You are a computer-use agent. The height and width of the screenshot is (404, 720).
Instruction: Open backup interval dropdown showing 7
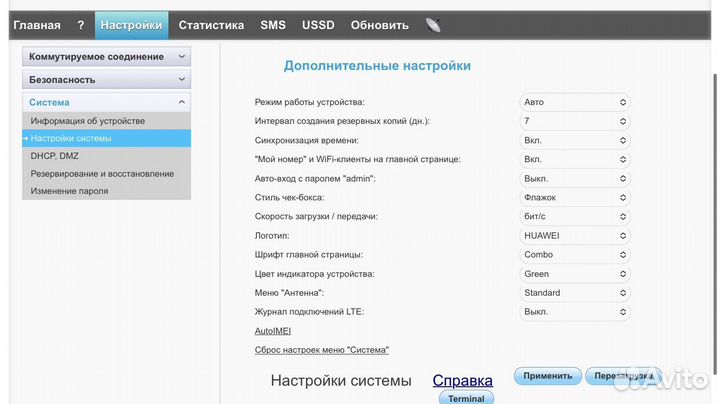click(x=575, y=121)
